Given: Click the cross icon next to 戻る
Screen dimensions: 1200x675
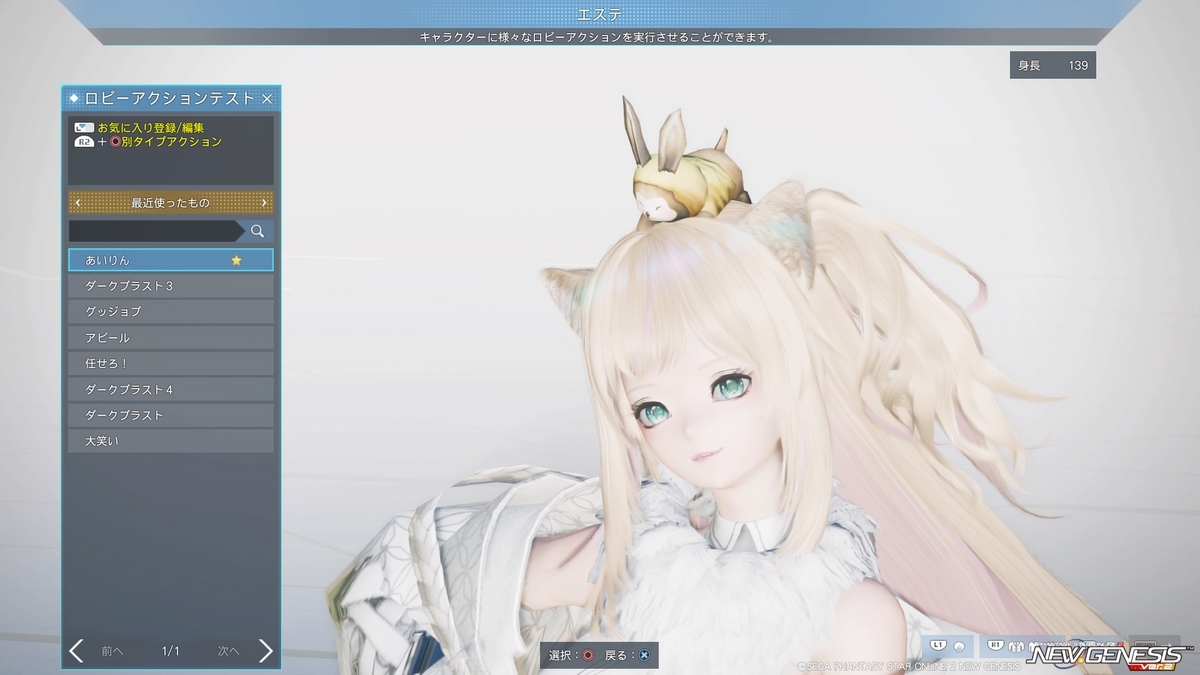Looking at the screenshot, I should [644, 655].
